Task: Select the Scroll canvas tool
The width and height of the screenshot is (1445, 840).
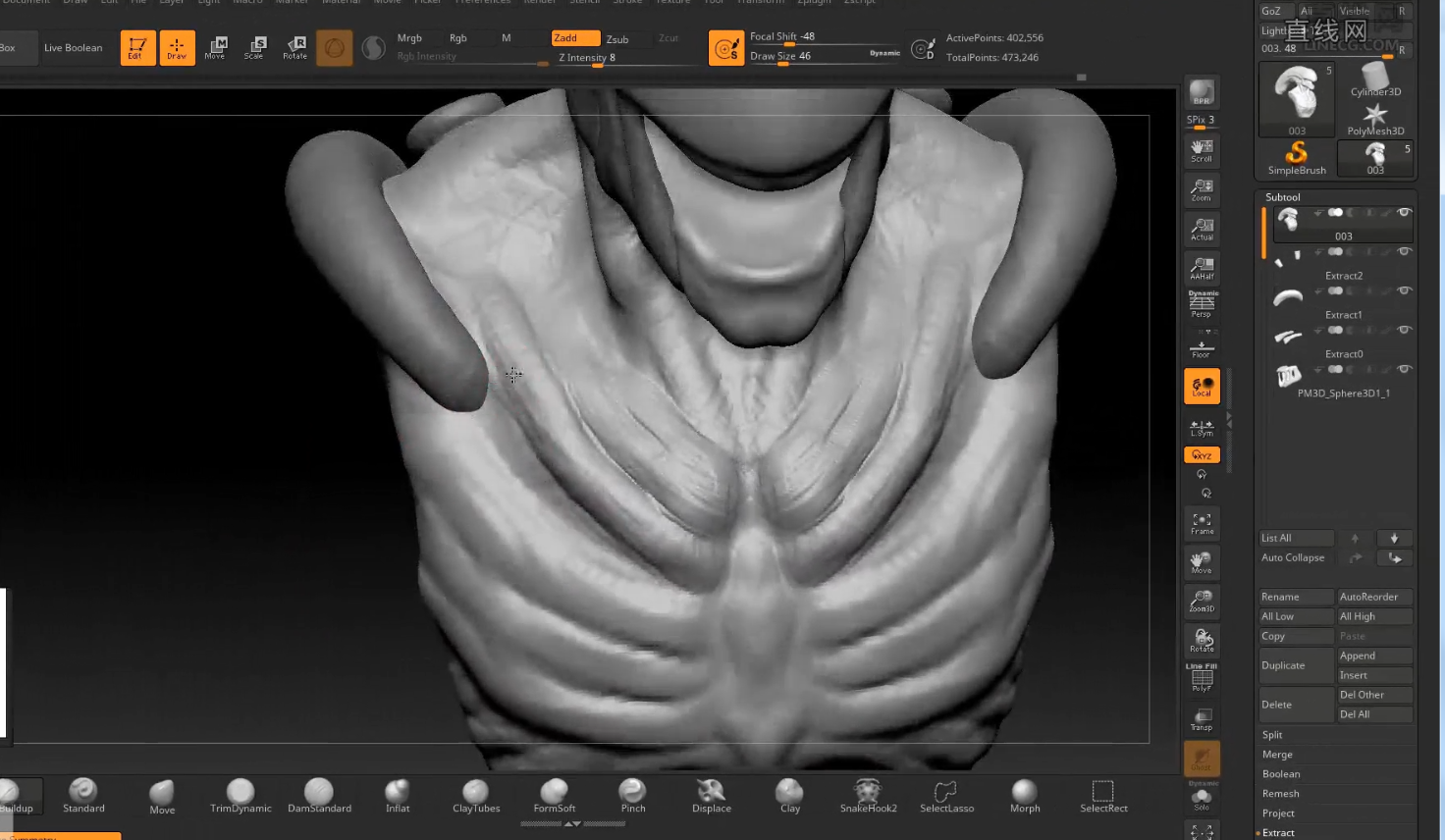Action: pos(1202,150)
